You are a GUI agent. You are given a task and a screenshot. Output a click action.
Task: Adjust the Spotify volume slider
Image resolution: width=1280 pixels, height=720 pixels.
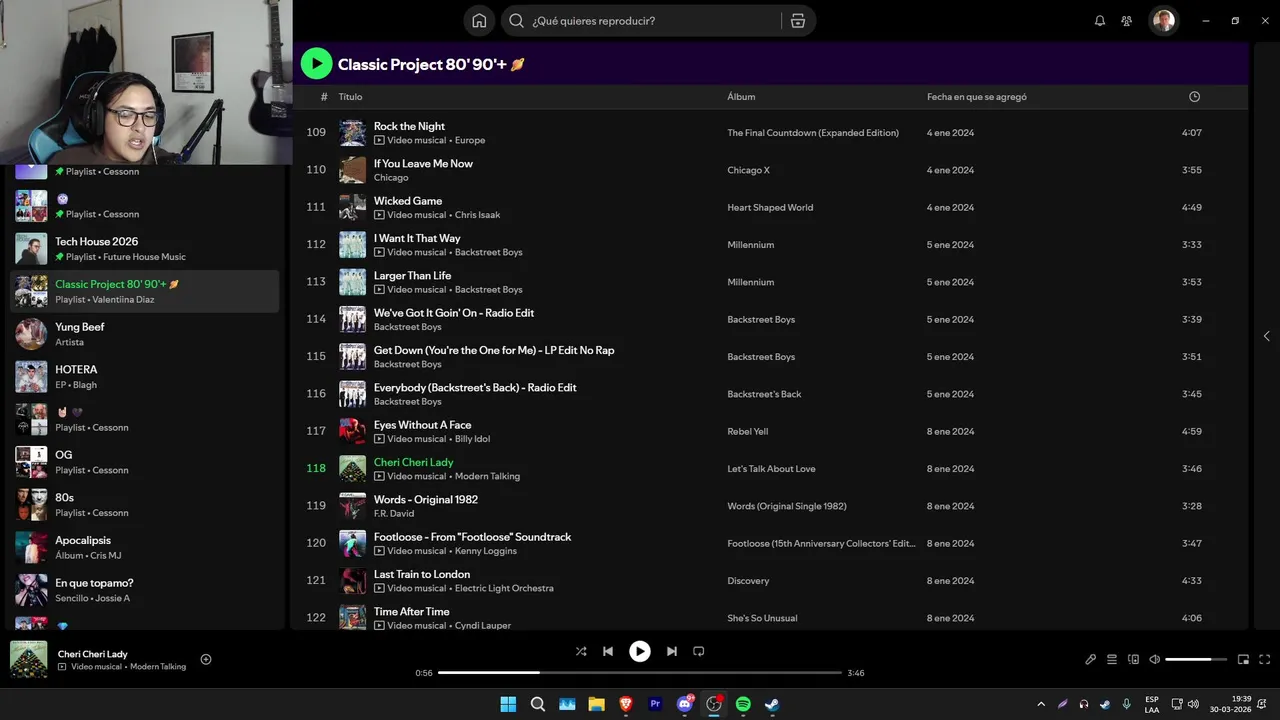[x=1196, y=660]
